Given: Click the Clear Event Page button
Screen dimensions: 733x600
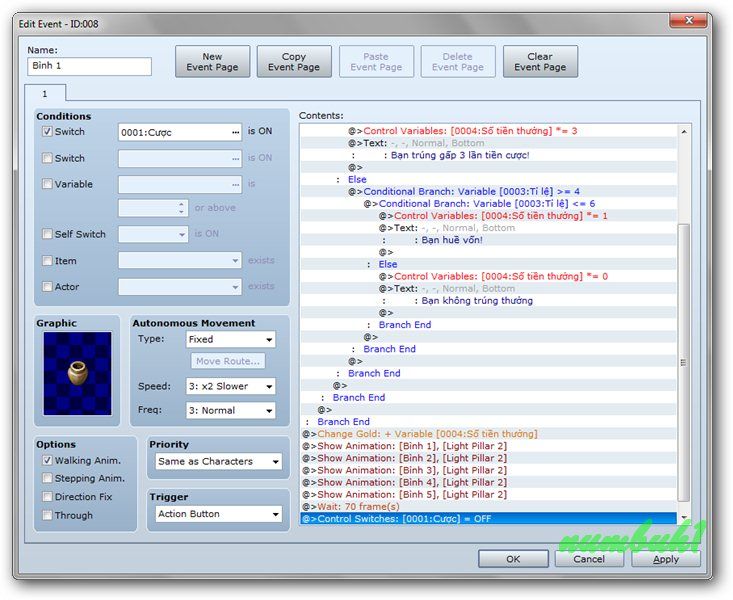Looking at the screenshot, I should point(540,62).
